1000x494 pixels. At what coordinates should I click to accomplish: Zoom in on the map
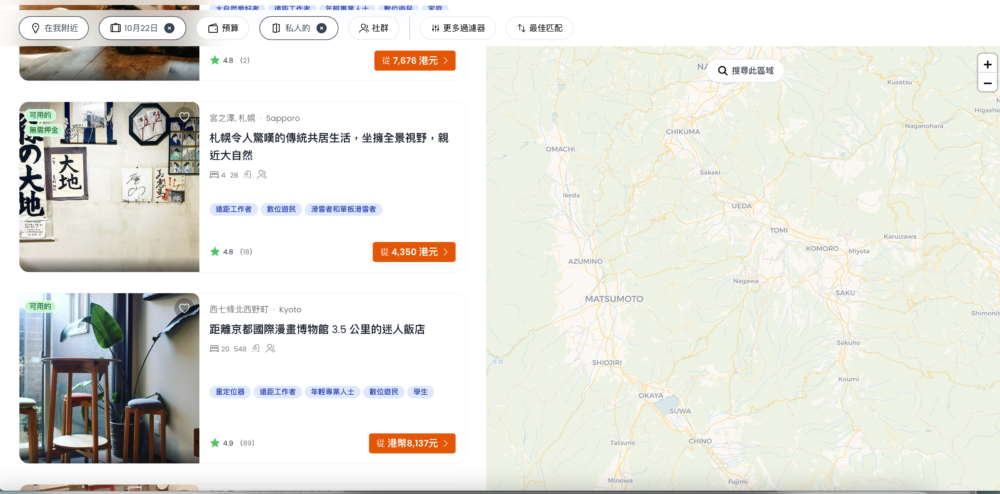pyautogui.click(x=987, y=63)
